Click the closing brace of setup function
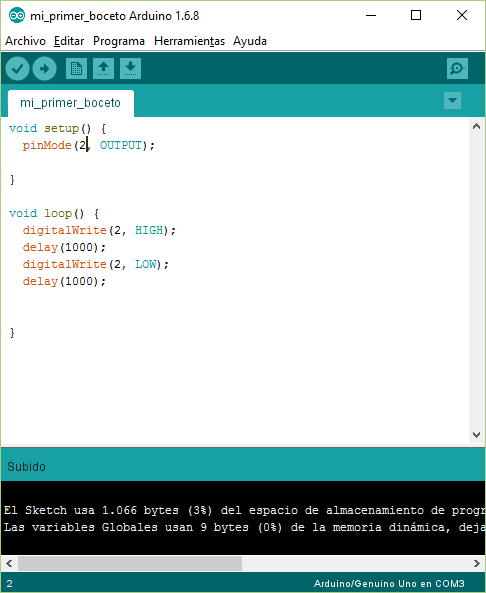The image size is (486, 593). (x=12, y=180)
